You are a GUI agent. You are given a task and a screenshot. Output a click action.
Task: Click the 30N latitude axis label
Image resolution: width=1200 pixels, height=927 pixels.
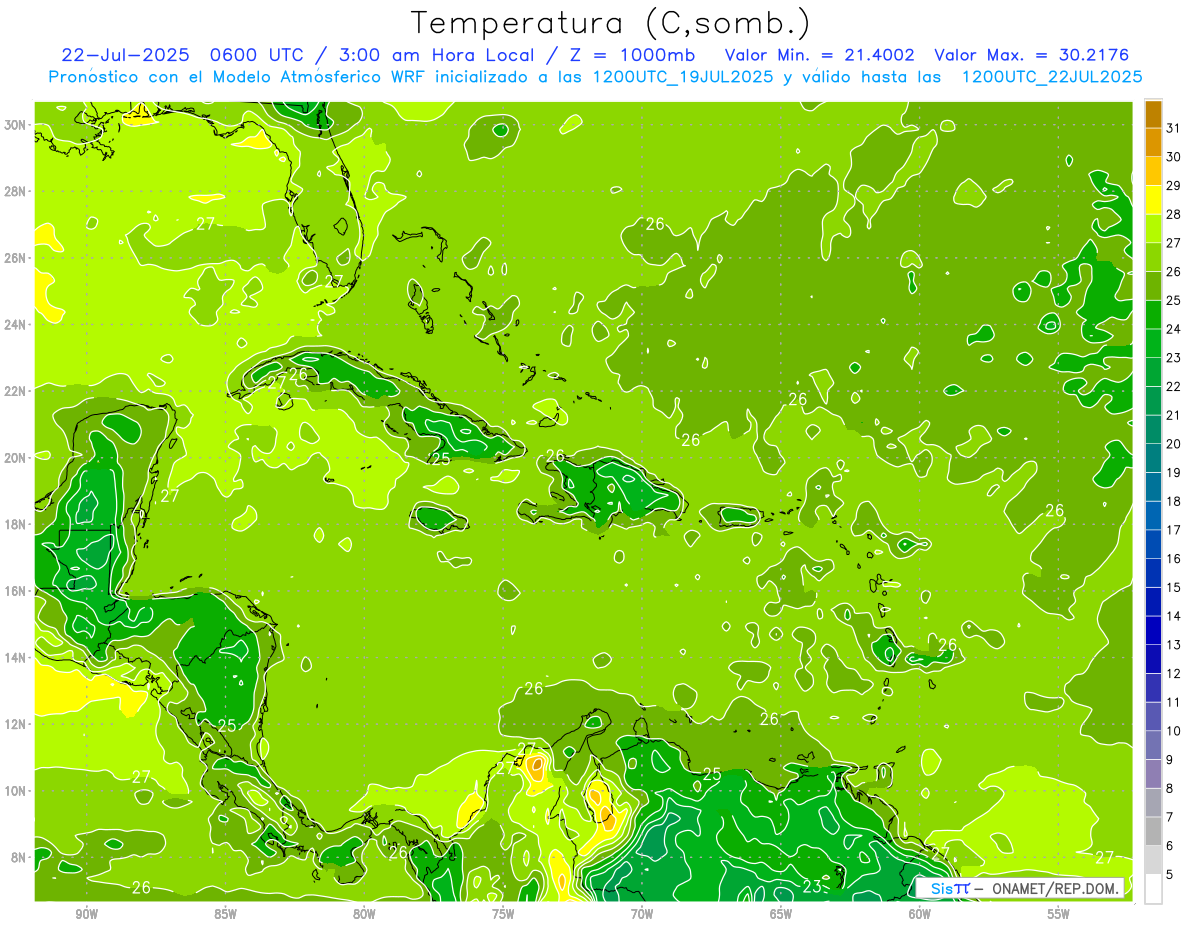coord(16,125)
